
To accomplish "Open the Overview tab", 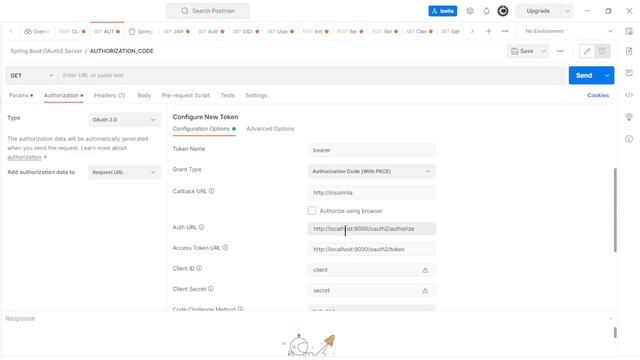I will [37, 31].
